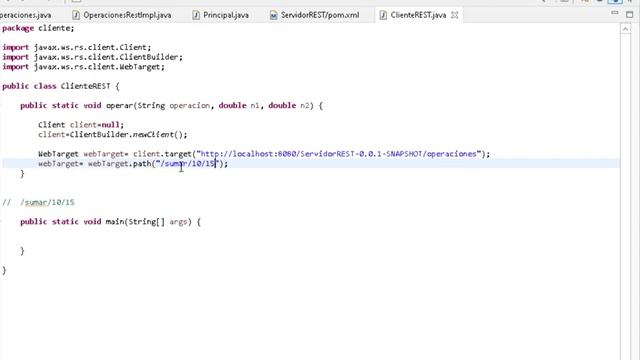Viewport: 640px width, 360px height.
Task: Click the 'Client client=null;' line
Action: point(81,125)
